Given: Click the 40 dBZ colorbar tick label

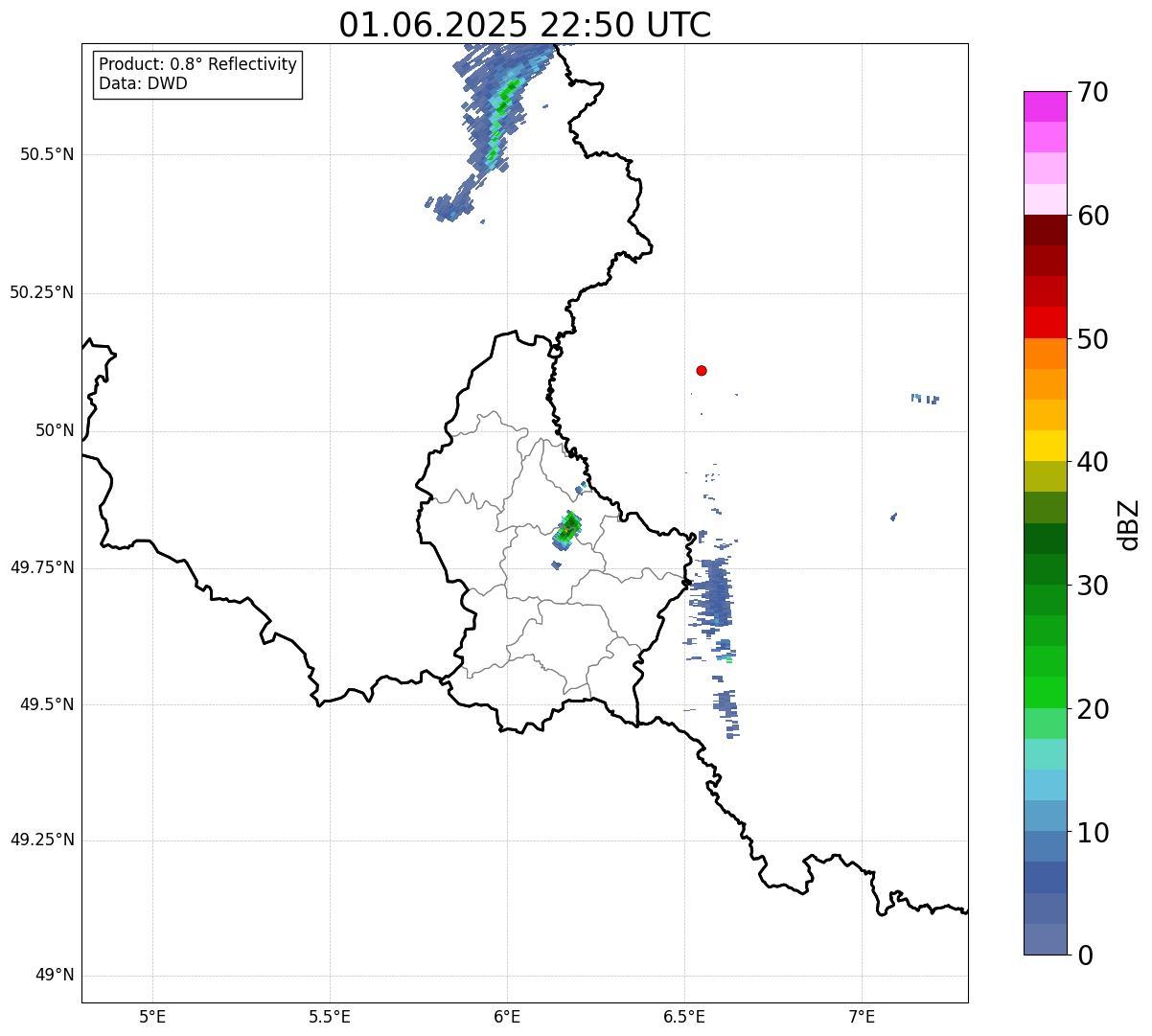Looking at the screenshot, I should pos(1093,462).
